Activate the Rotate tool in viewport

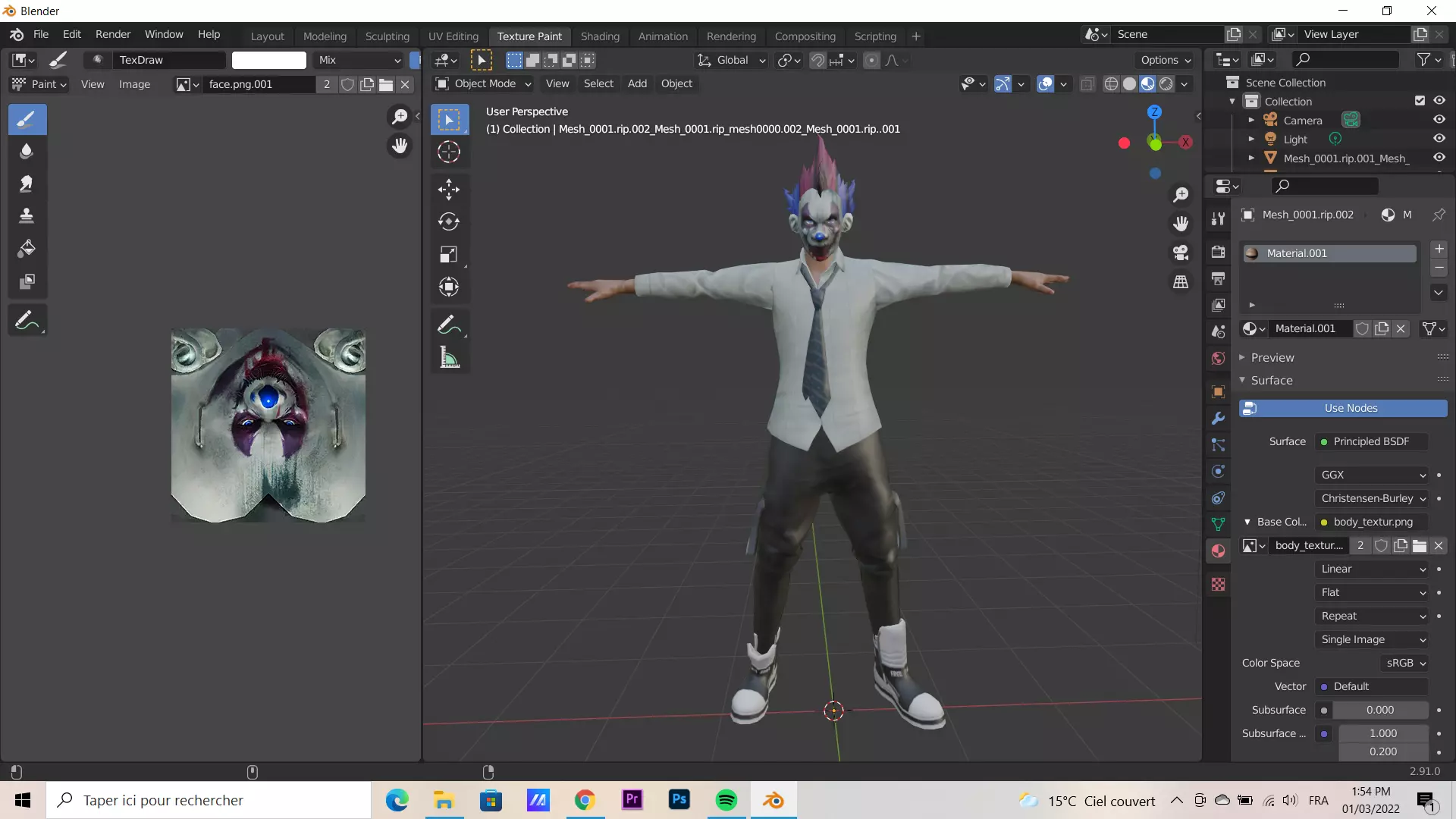point(449,221)
